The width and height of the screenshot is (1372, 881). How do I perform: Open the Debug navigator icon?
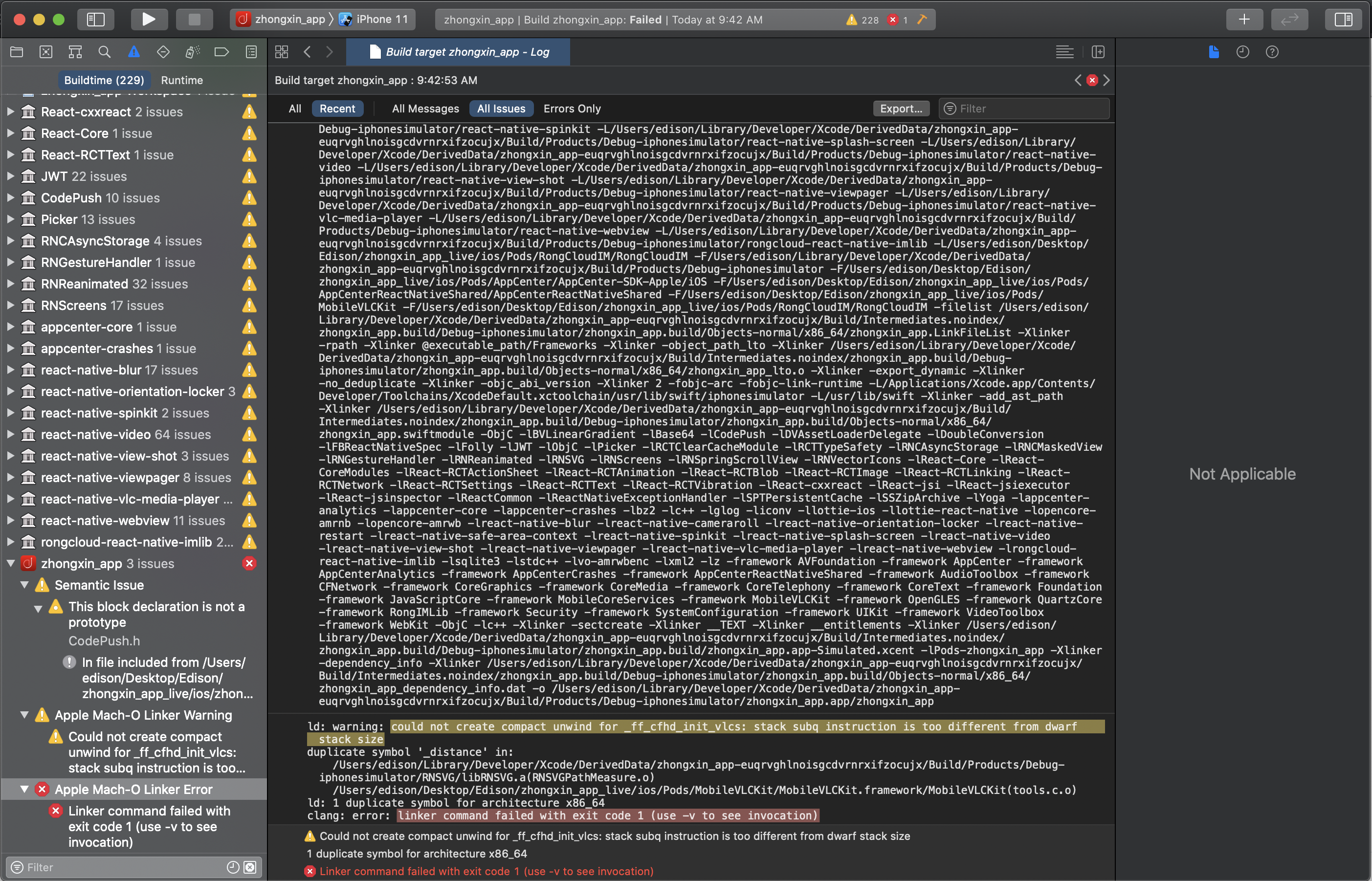(x=192, y=52)
